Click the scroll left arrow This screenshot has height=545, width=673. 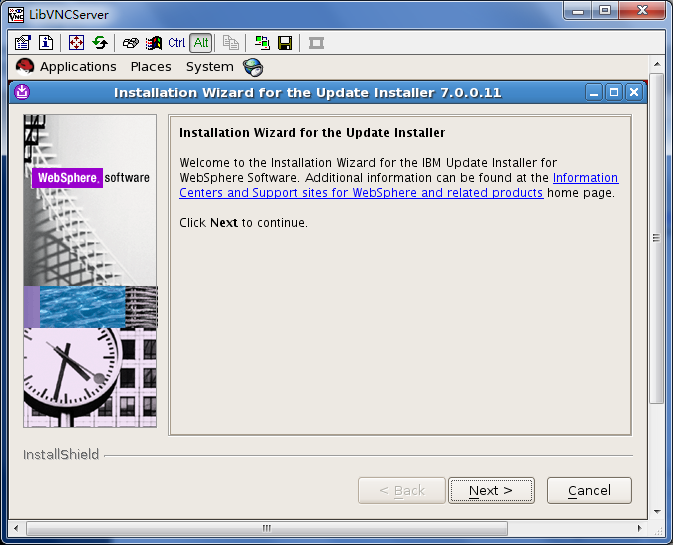coord(16,528)
